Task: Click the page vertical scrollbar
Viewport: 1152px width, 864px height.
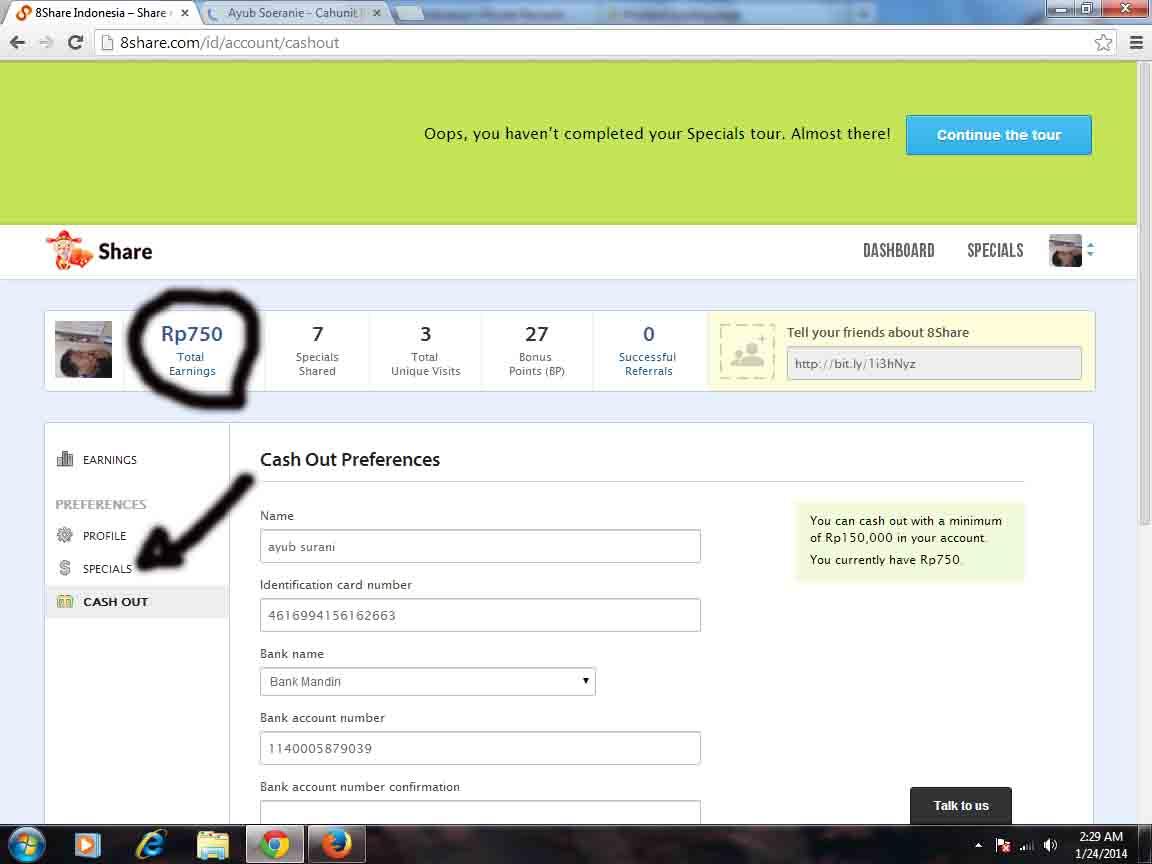Action: tap(1144, 294)
